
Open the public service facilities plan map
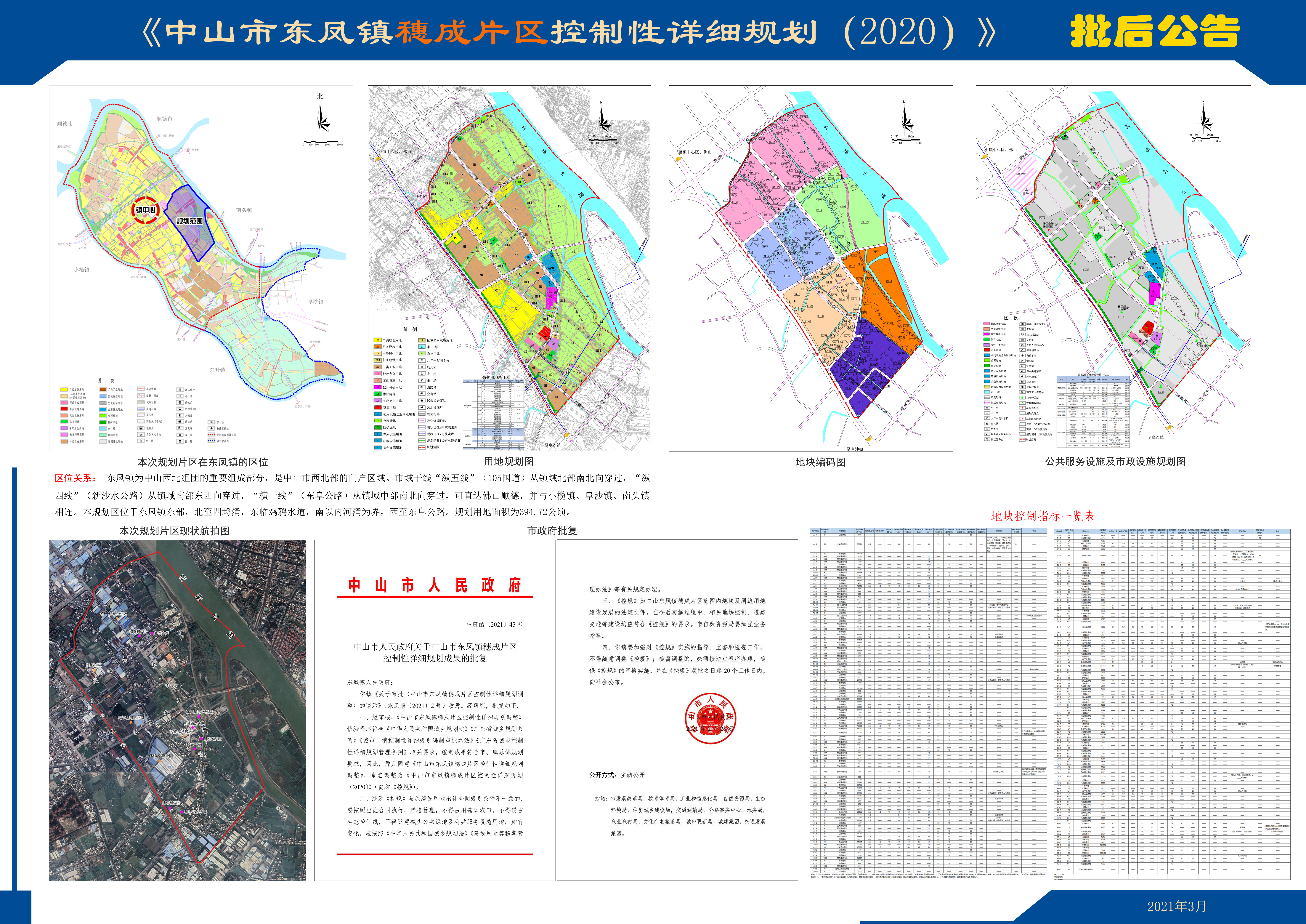coord(1113,268)
